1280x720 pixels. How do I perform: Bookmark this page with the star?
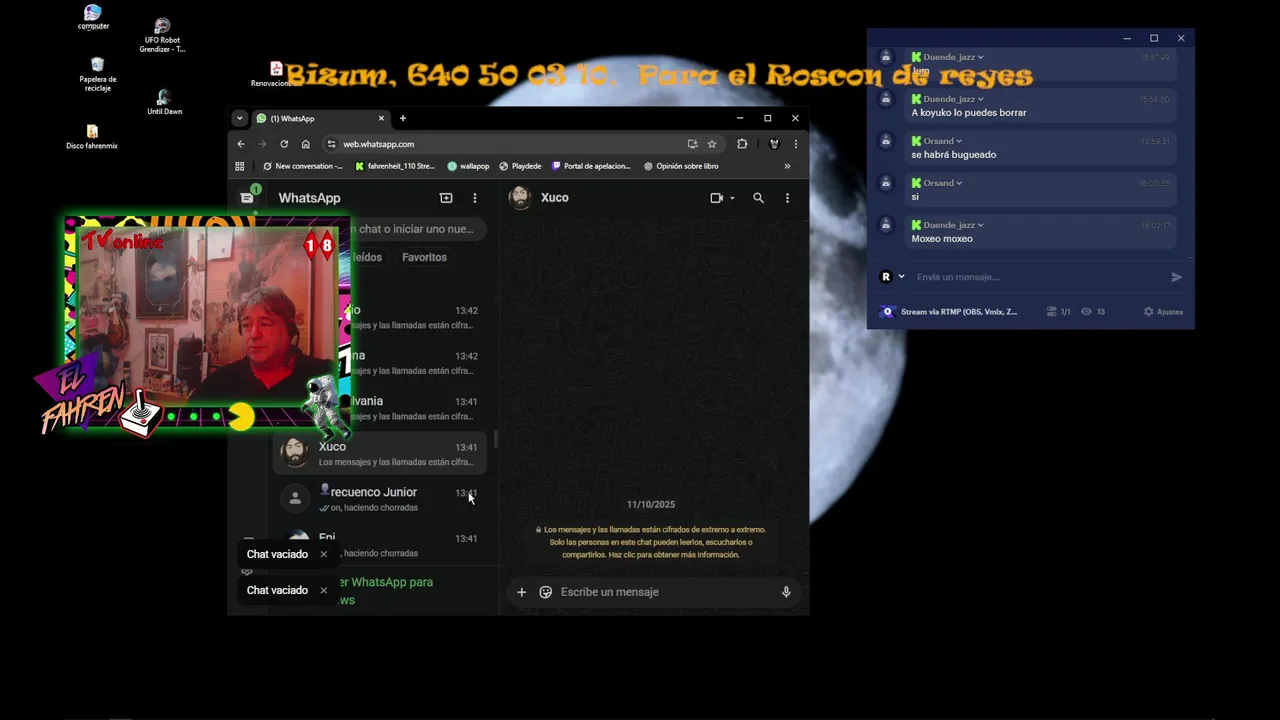(712, 144)
